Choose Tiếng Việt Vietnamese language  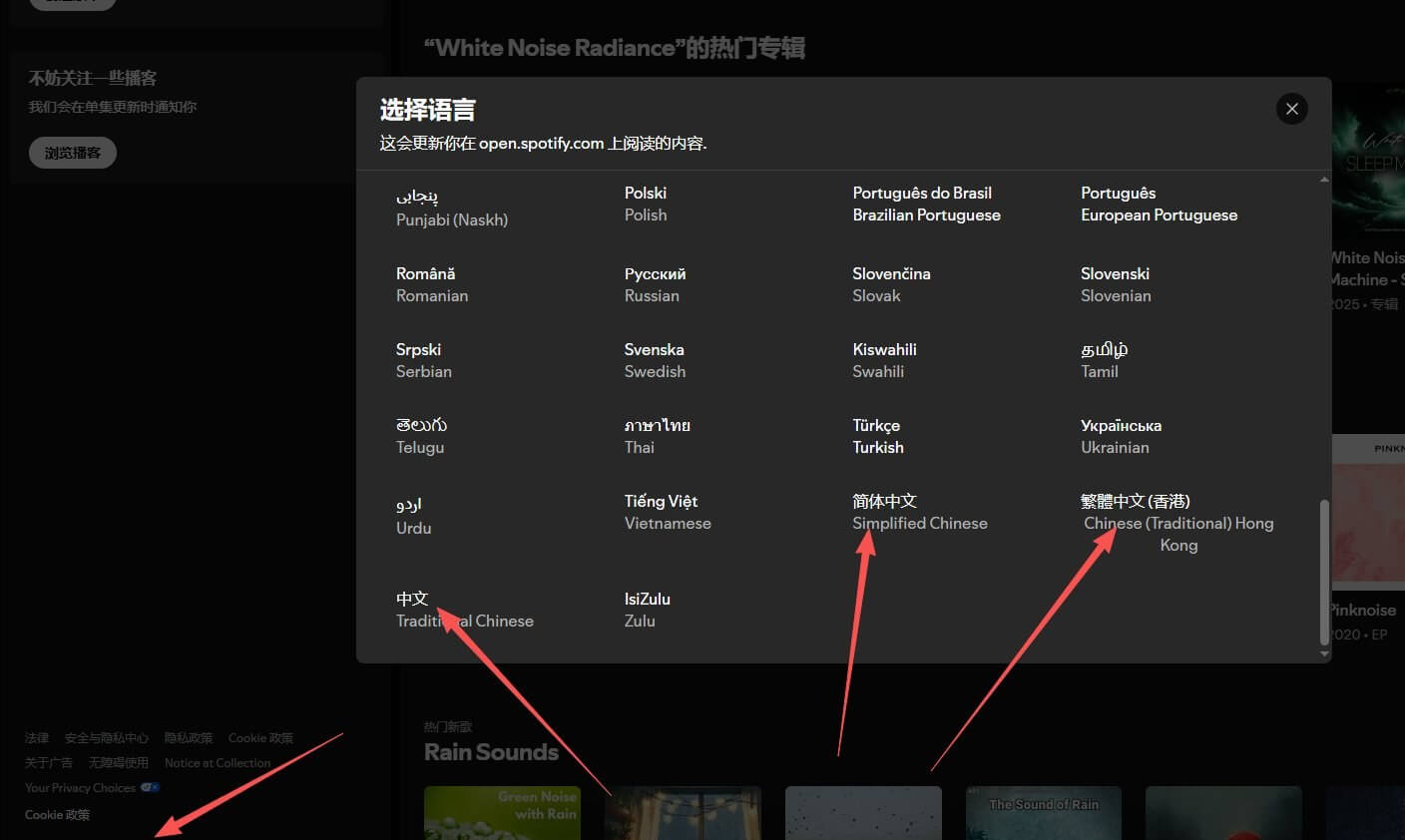click(668, 512)
